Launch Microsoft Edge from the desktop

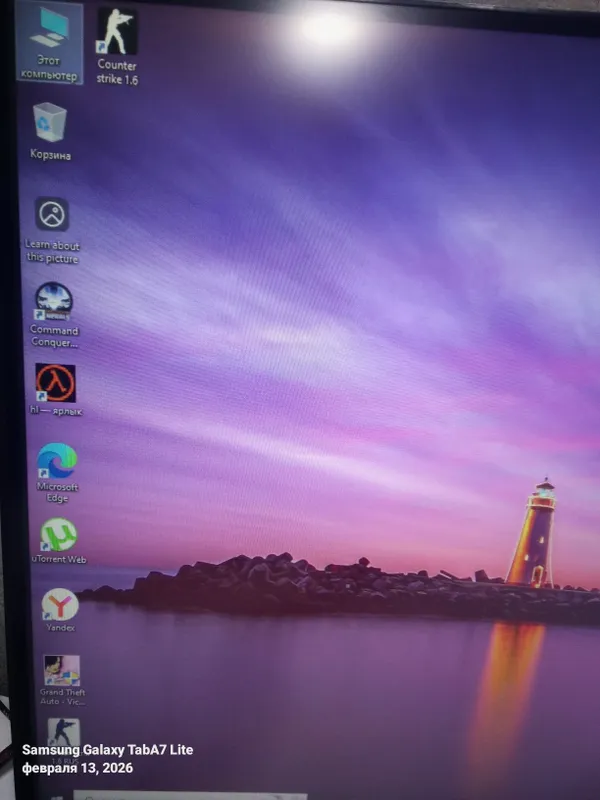(x=57, y=473)
